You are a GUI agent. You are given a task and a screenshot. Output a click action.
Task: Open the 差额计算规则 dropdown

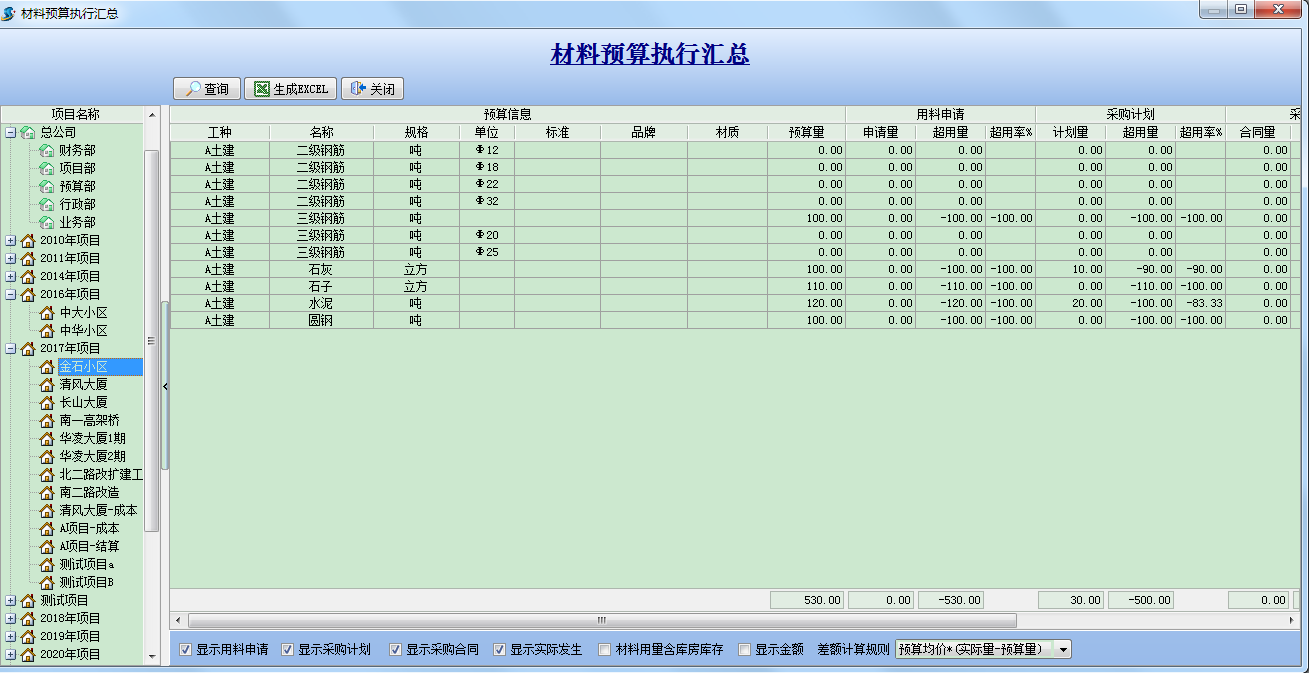pyautogui.click(x=1064, y=648)
